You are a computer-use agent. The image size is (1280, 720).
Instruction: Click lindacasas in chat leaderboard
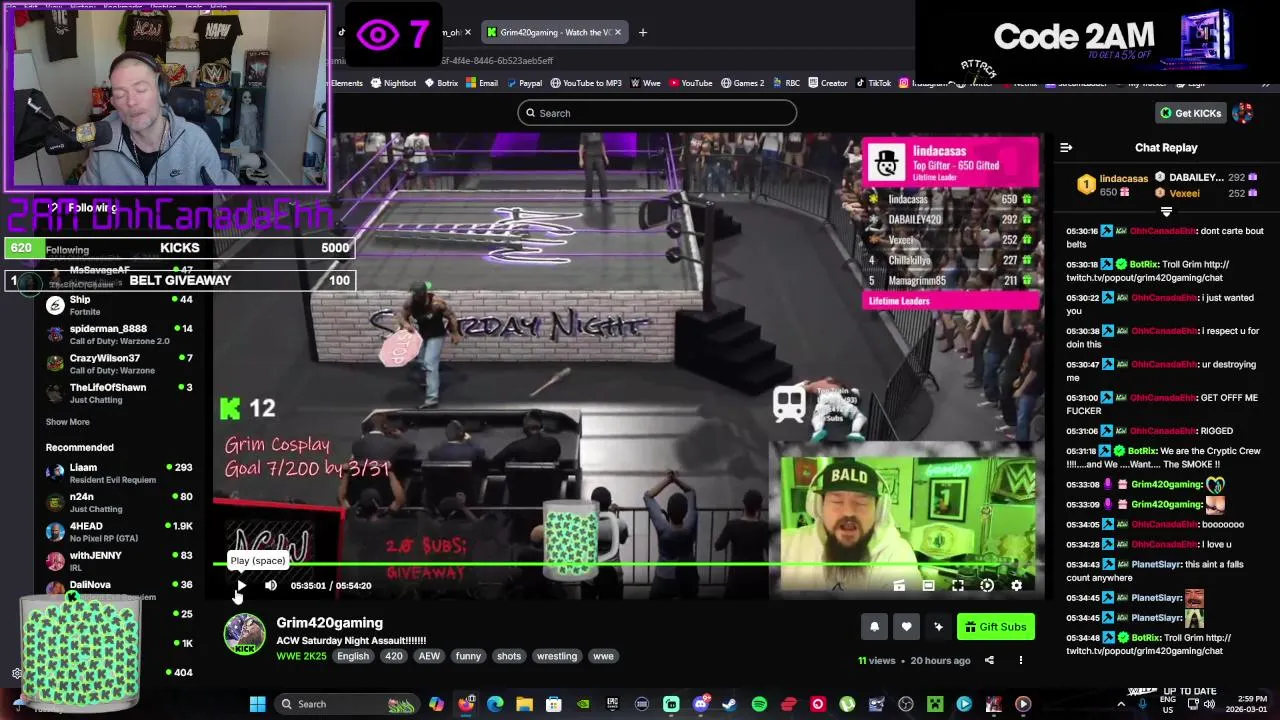tap(1123, 179)
